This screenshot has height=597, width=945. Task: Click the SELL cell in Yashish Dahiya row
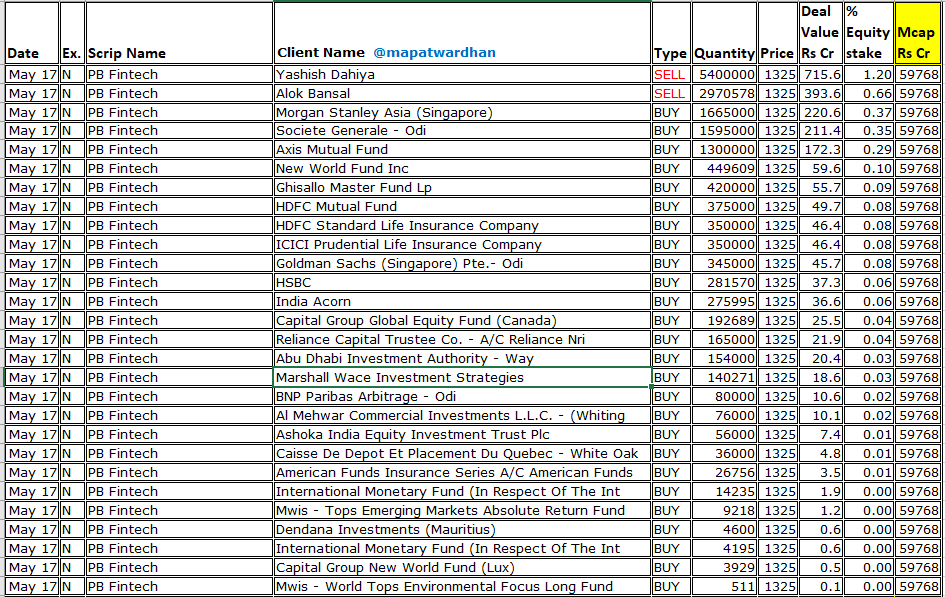coord(671,75)
